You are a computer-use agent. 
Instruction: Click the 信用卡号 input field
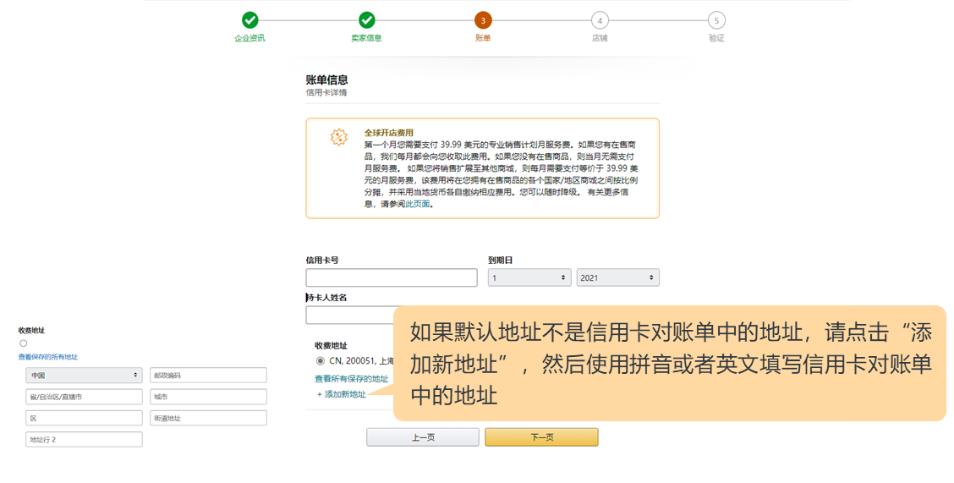(x=391, y=278)
